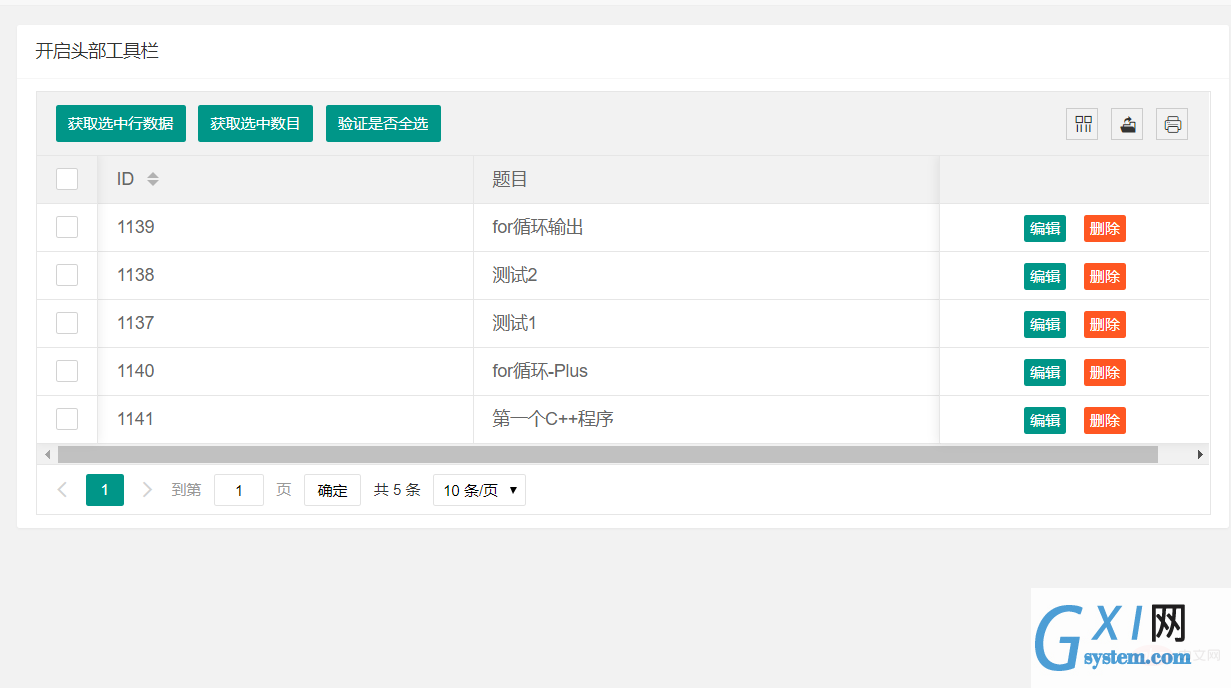The height and width of the screenshot is (688, 1231).
Task: Click cell with ID 1137
Action: [x=285, y=323]
